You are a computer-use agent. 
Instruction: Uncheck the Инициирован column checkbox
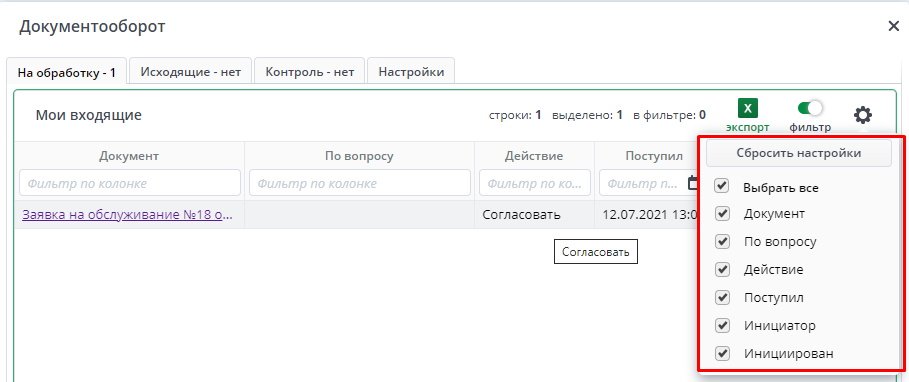722,353
